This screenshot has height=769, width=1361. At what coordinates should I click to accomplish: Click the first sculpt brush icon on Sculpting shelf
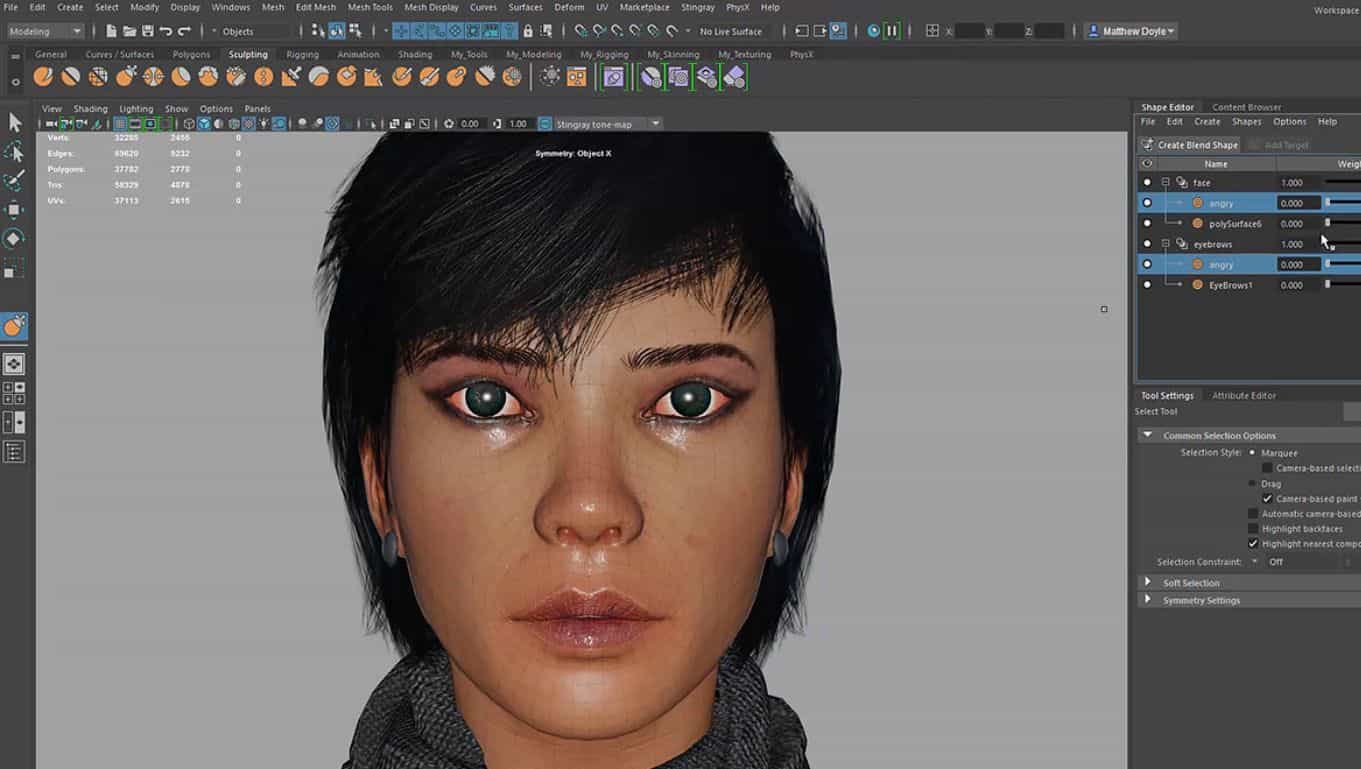click(42, 75)
